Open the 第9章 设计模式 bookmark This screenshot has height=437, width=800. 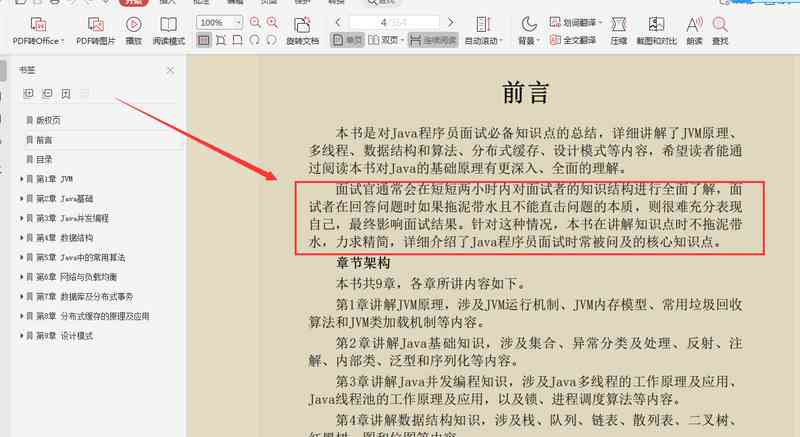pyautogui.click(x=64, y=336)
